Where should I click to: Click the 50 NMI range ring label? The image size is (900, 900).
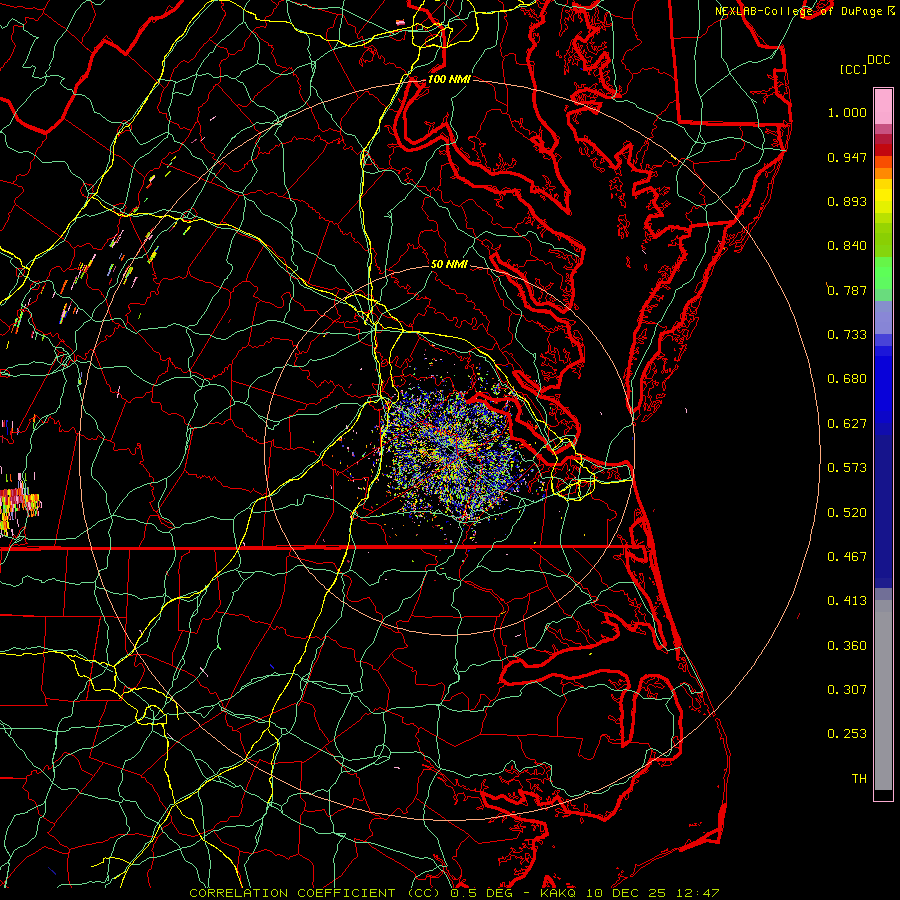click(449, 264)
